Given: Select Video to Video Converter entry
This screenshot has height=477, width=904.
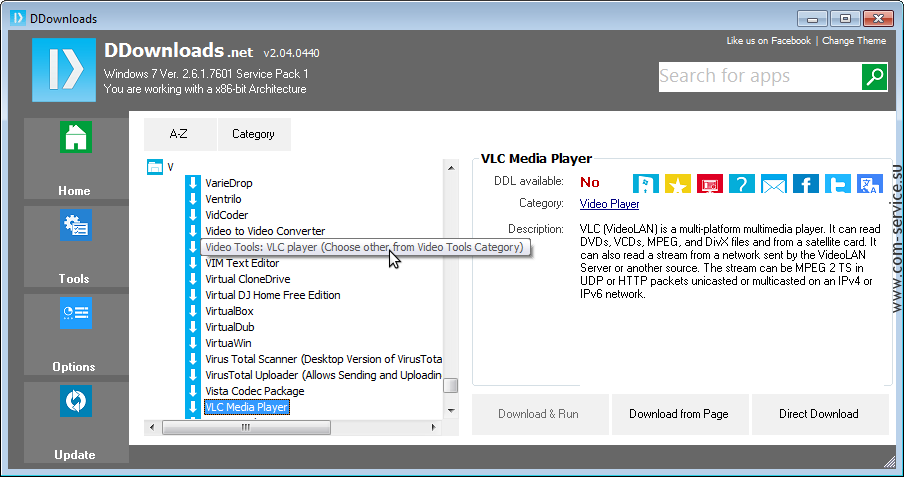Looking at the screenshot, I should [265, 231].
